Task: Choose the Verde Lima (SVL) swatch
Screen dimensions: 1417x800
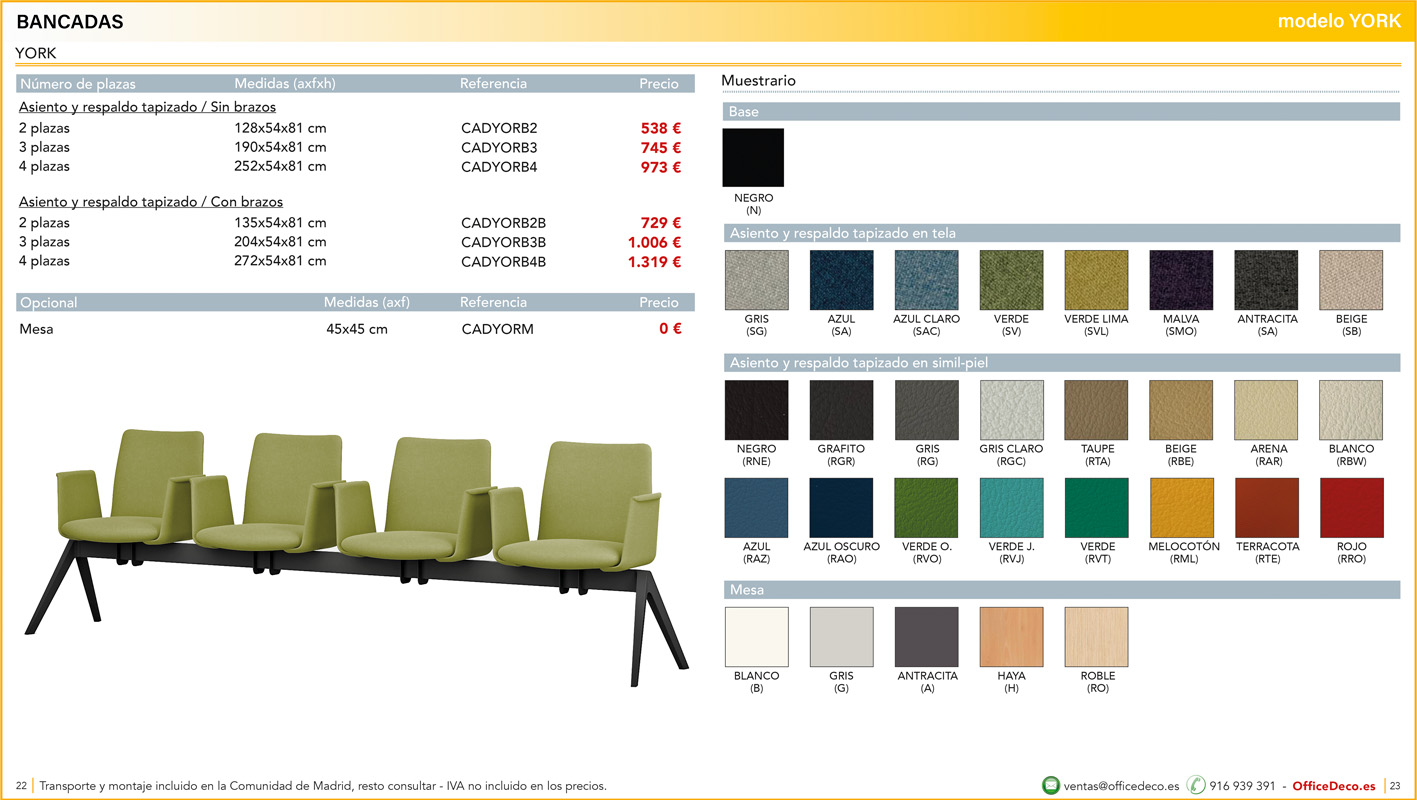Action: (x=1096, y=280)
